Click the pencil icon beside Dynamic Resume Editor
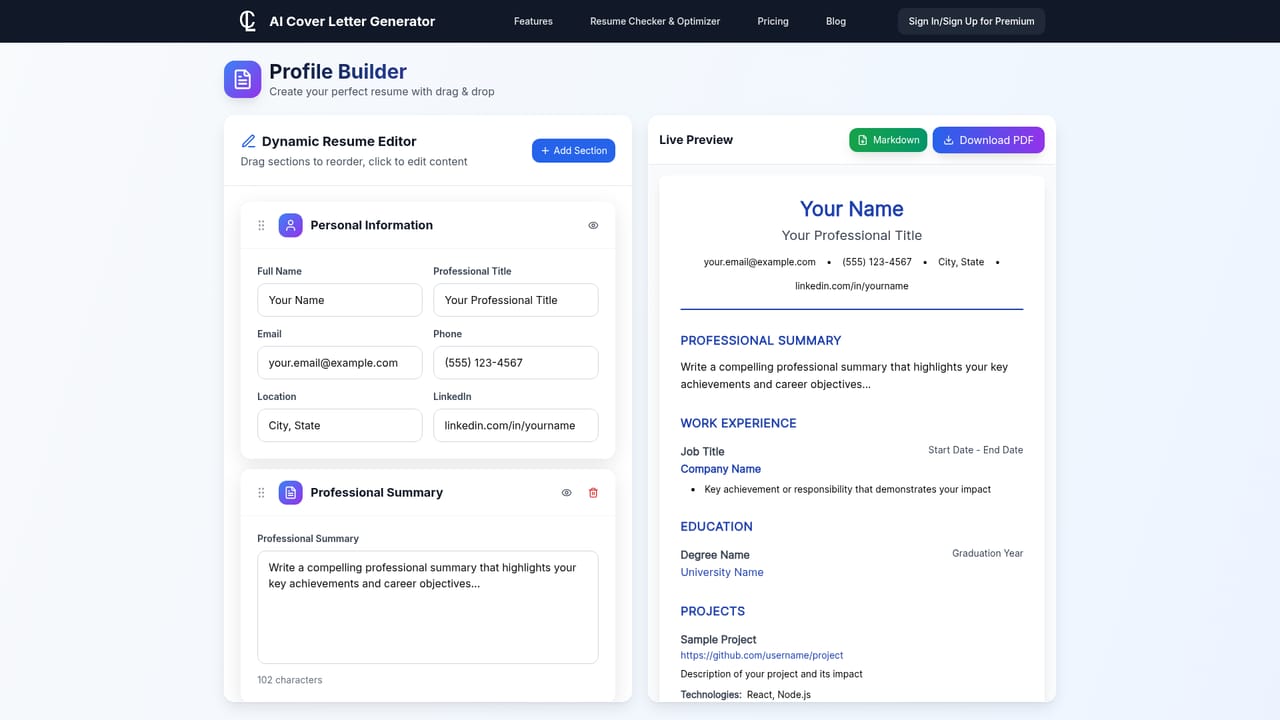1280x720 pixels. click(x=249, y=141)
